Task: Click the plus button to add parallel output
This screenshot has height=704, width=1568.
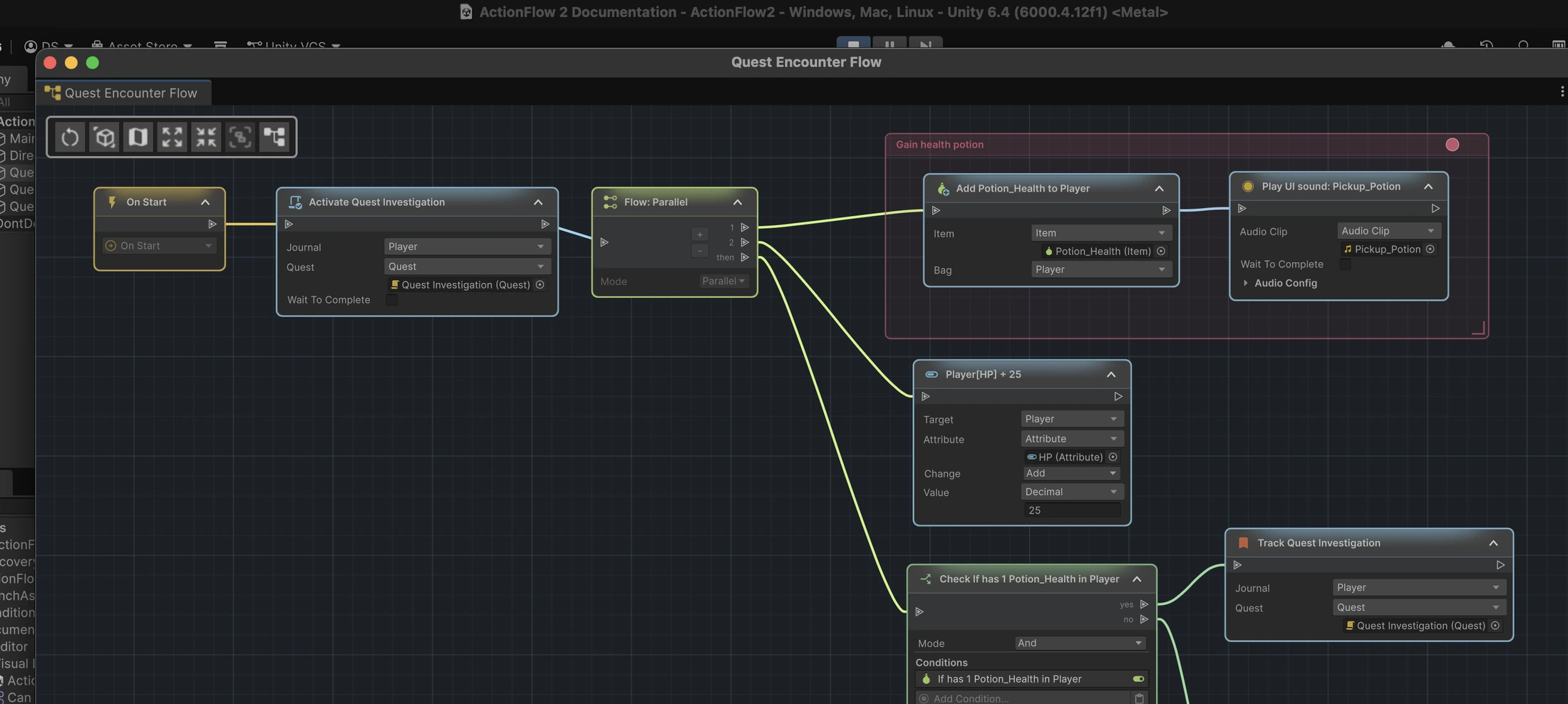Action: [x=699, y=234]
